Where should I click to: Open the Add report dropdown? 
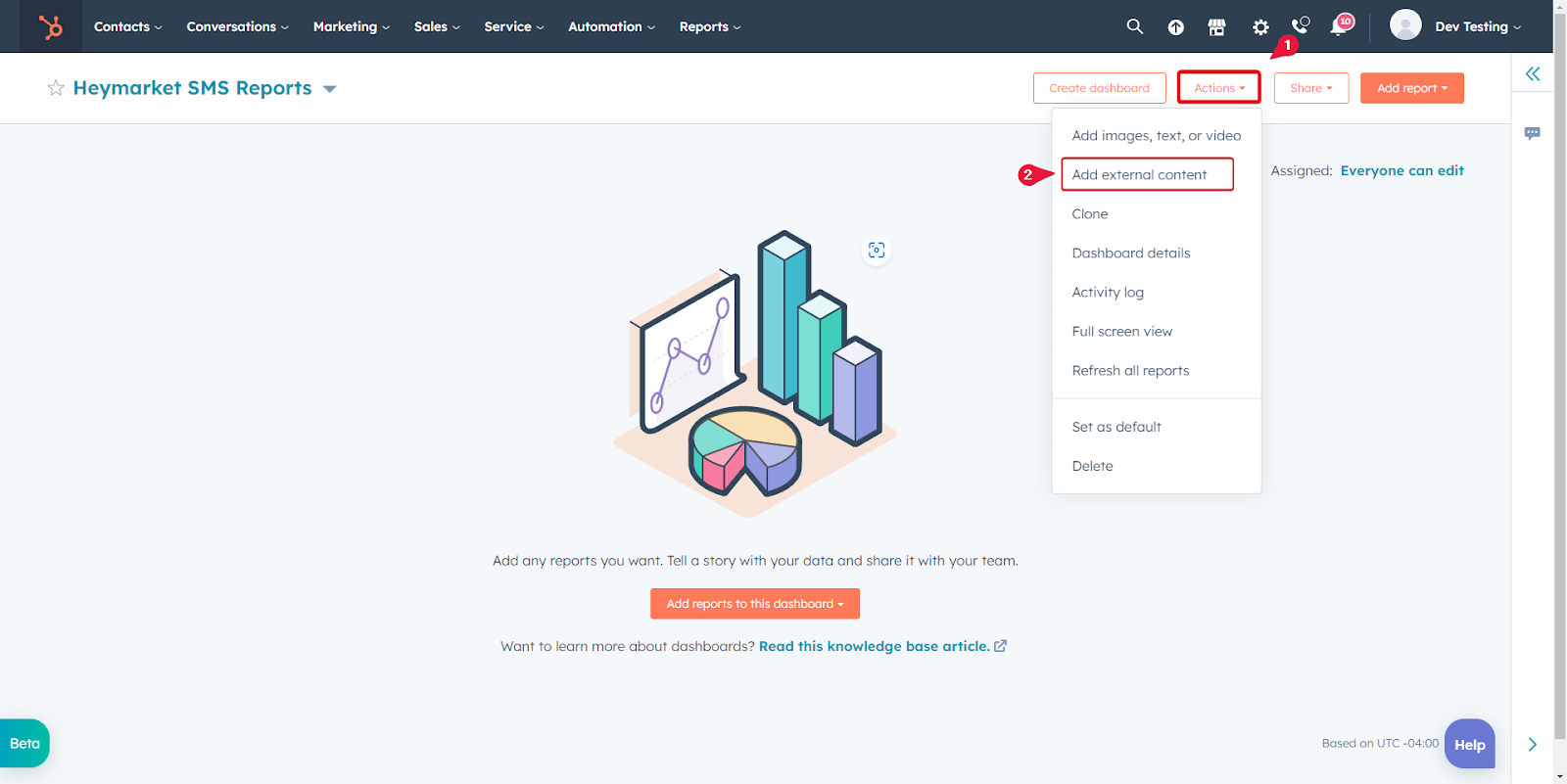(1412, 88)
